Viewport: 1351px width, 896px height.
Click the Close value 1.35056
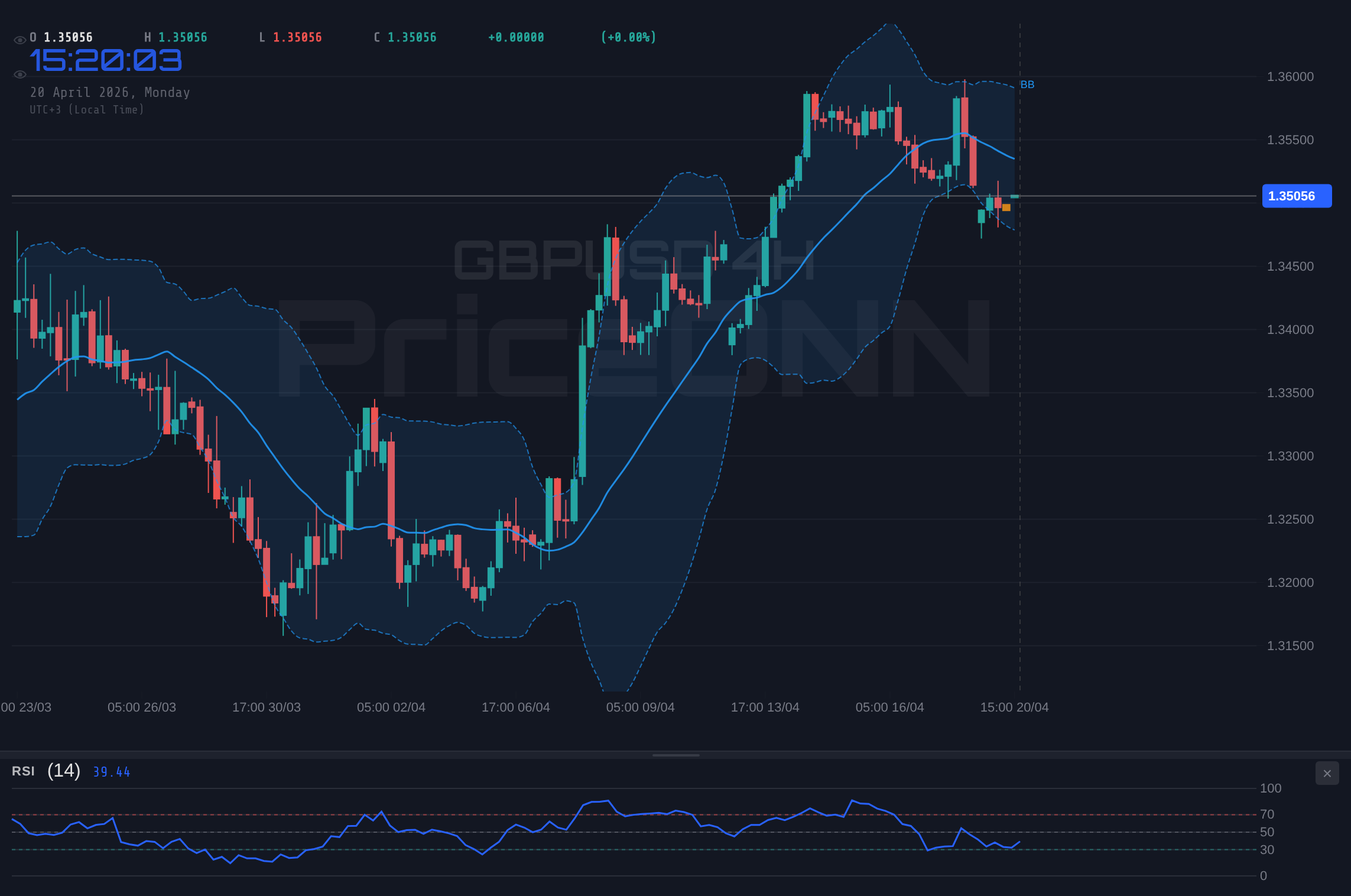coord(412,37)
